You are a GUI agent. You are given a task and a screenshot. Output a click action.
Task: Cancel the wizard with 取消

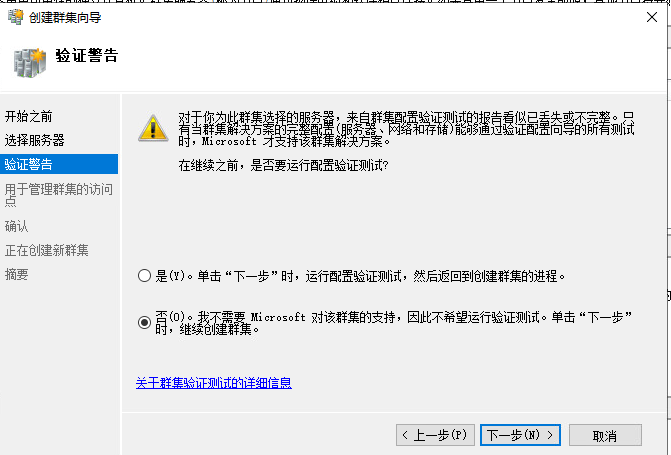pyautogui.click(x=605, y=435)
